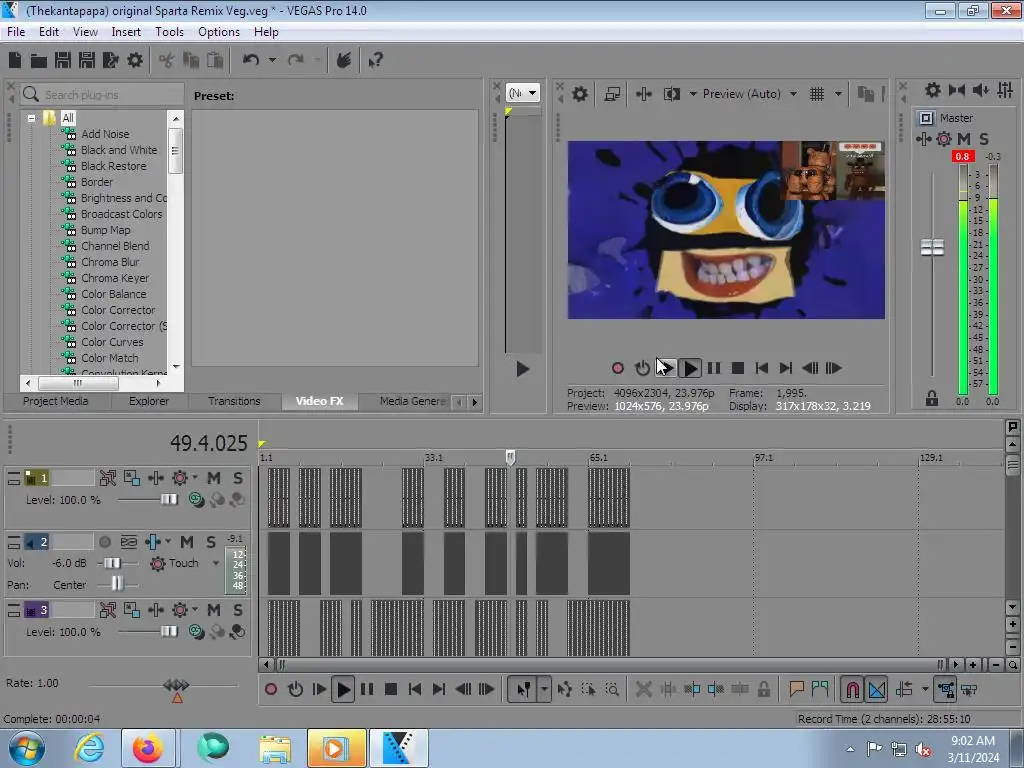The height and width of the screenshot is (768, 1024).
Task: Adjust the Master bus fader
Action: [x=932, y=248]
